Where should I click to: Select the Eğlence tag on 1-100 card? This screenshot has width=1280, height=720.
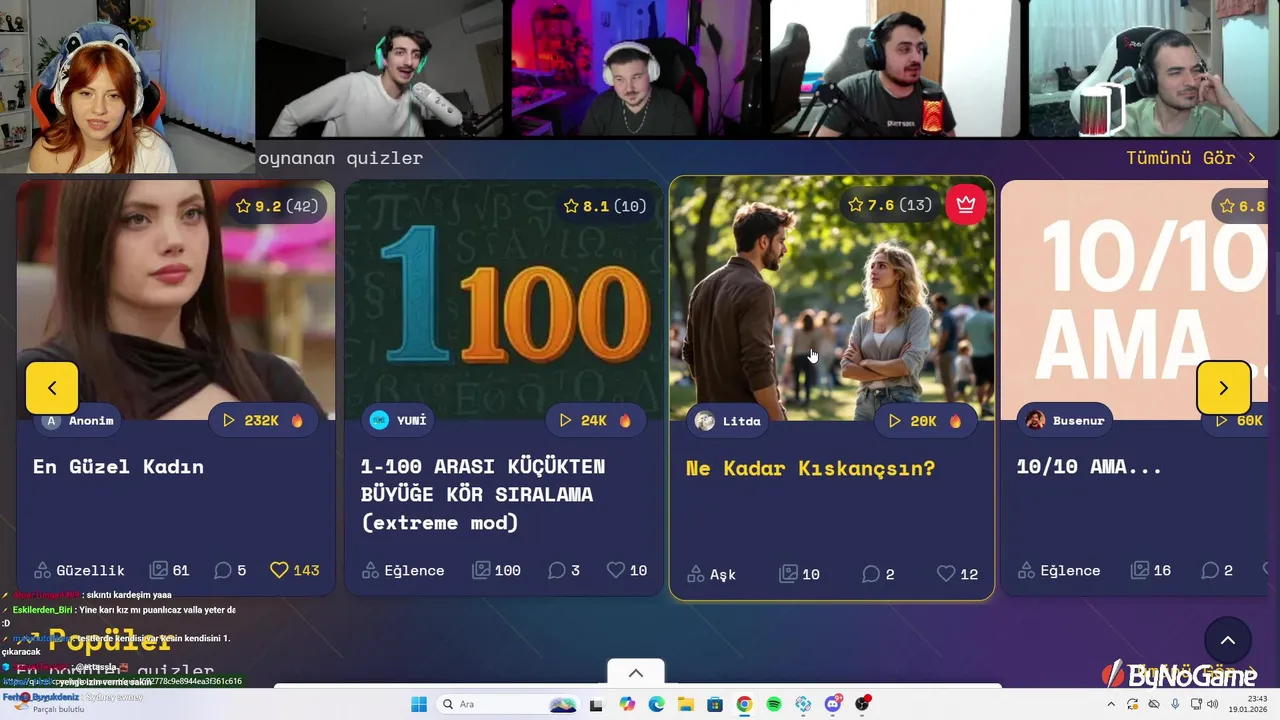(402, 570)
